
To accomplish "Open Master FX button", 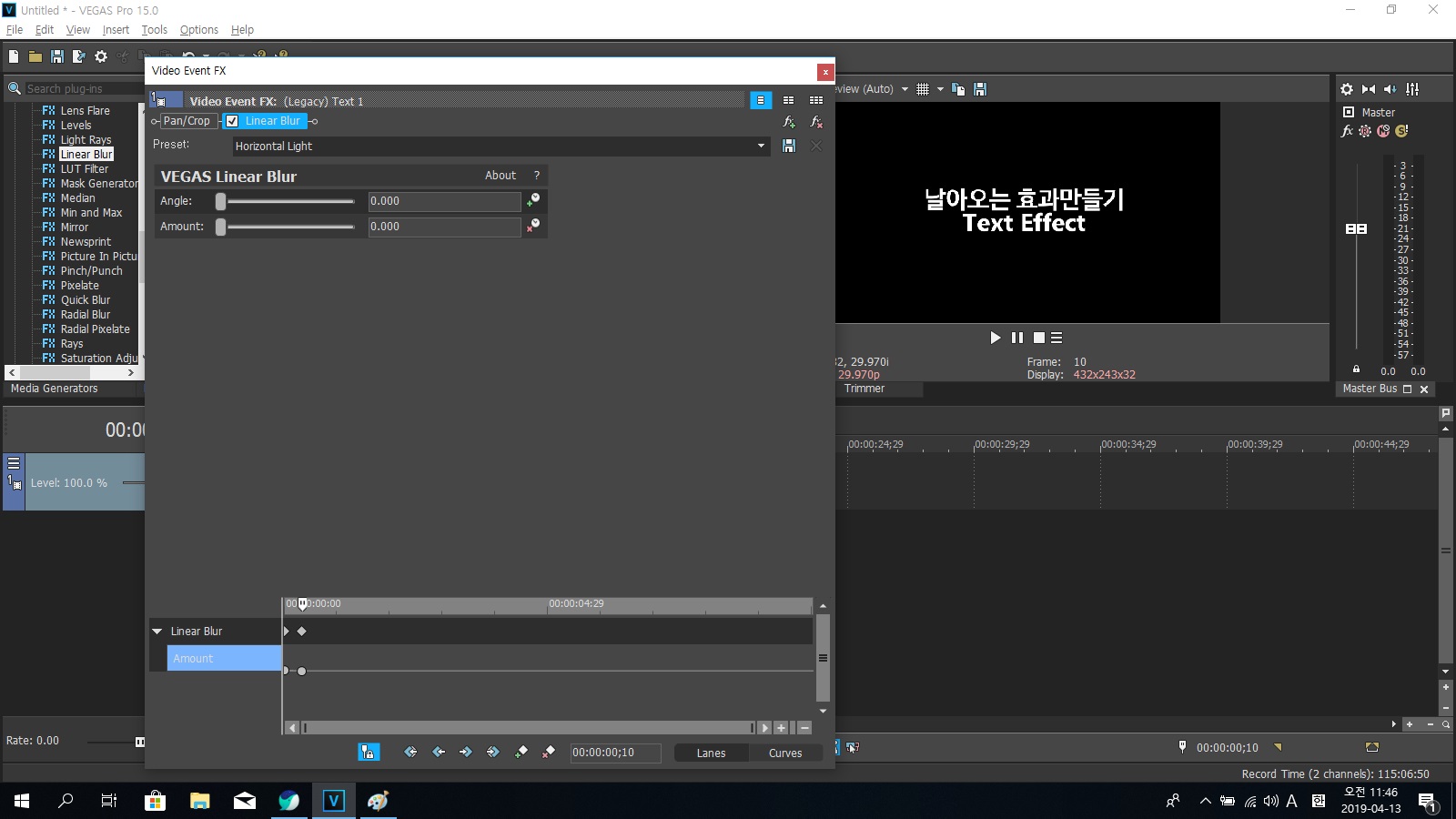I will click(1348, 131).
